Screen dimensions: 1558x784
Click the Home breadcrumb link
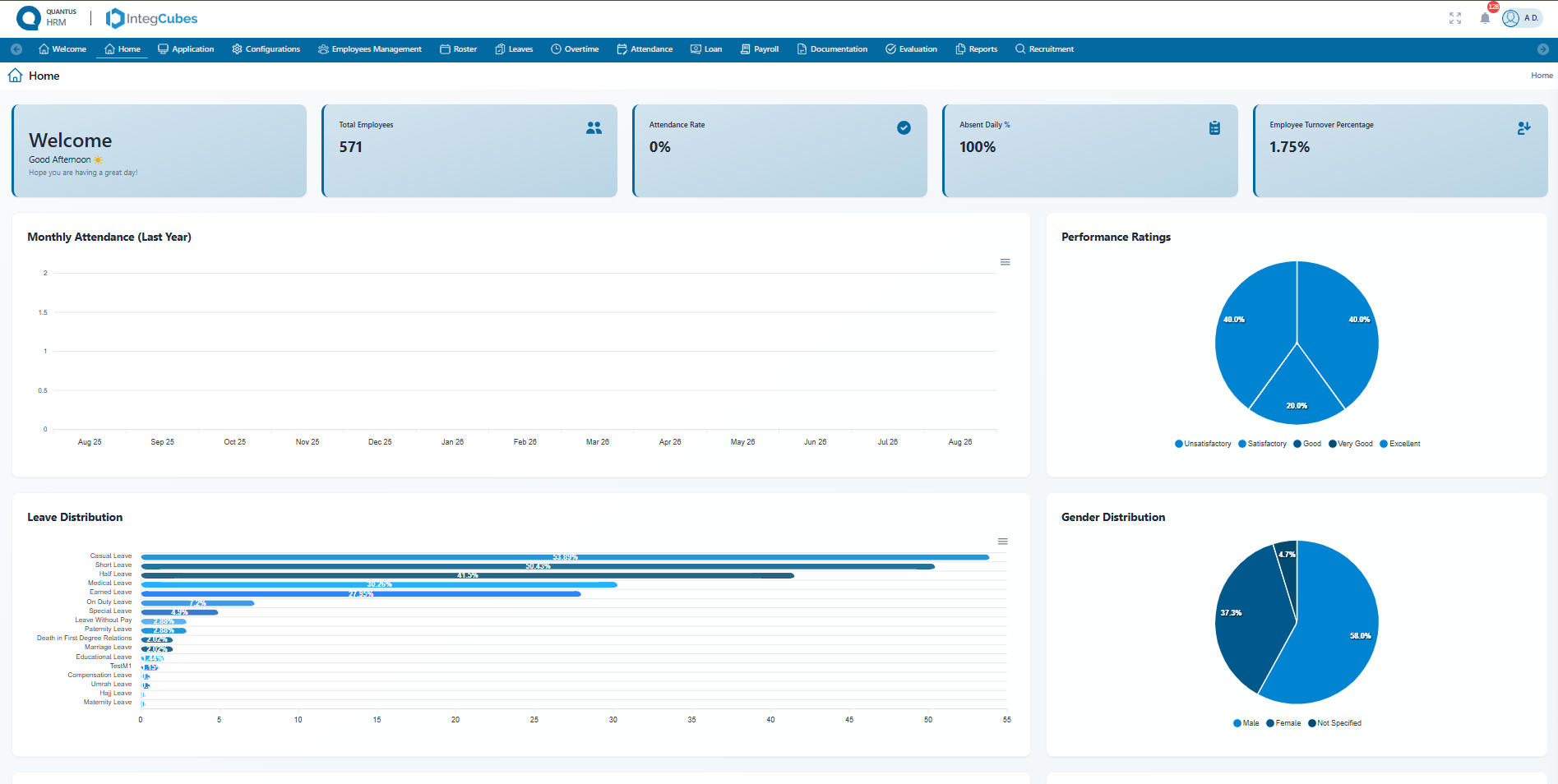pyautogui.click(x=1542, y=76)
